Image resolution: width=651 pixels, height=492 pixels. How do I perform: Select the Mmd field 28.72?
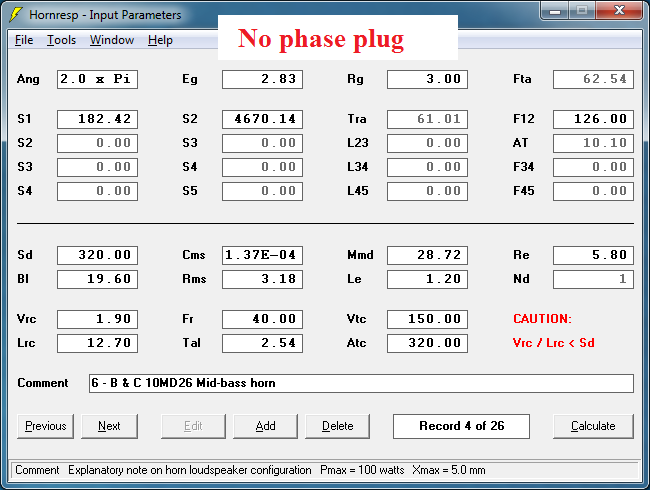coord(427,255)
